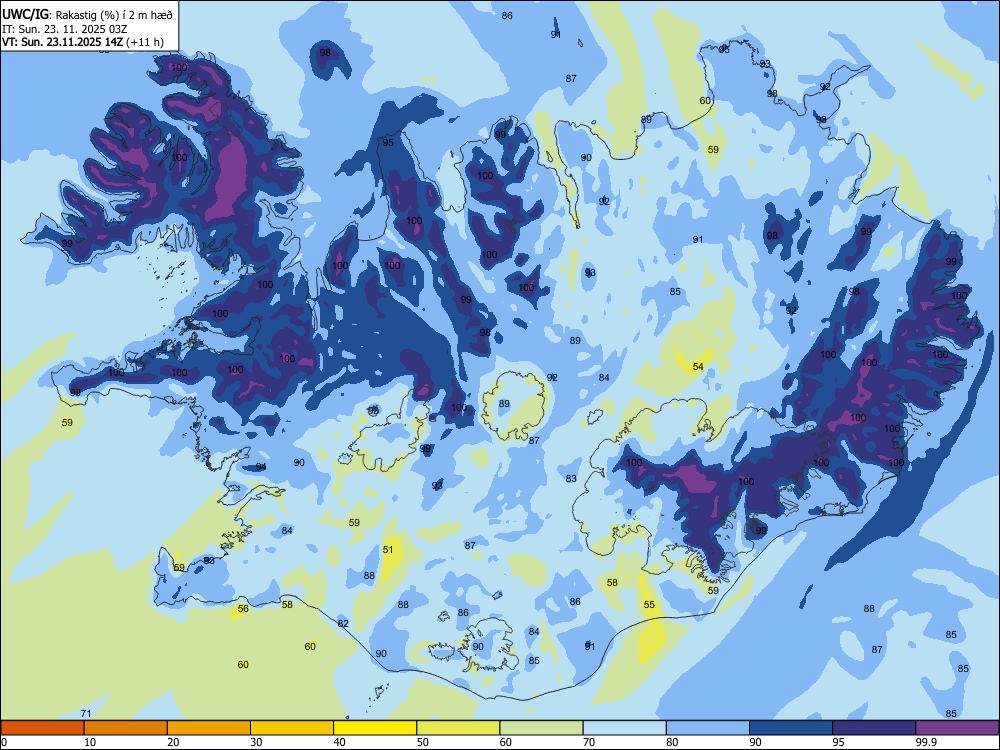1000x750 pixels.
Task: Select the purple above-99.9 legend swatch
Action: [957, 728]
